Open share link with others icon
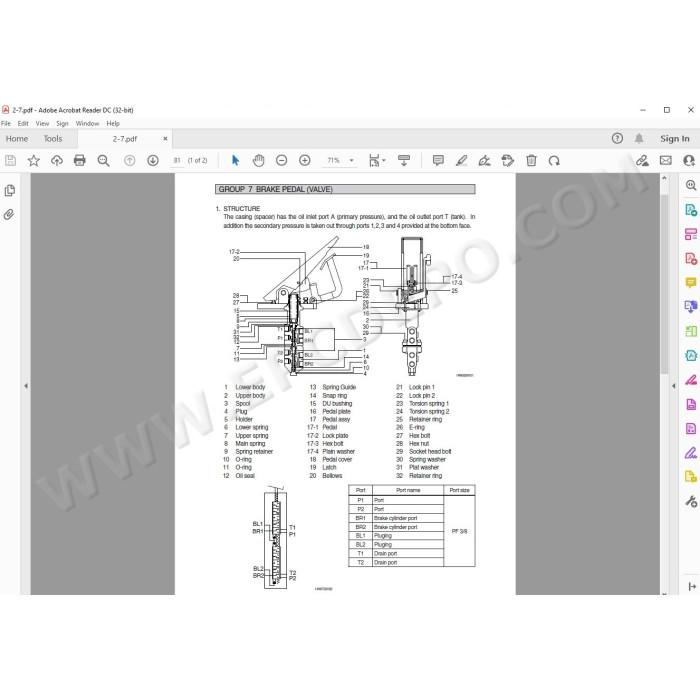Image resolution: width=700 pixels, height=700 pixels. (642, 160)
